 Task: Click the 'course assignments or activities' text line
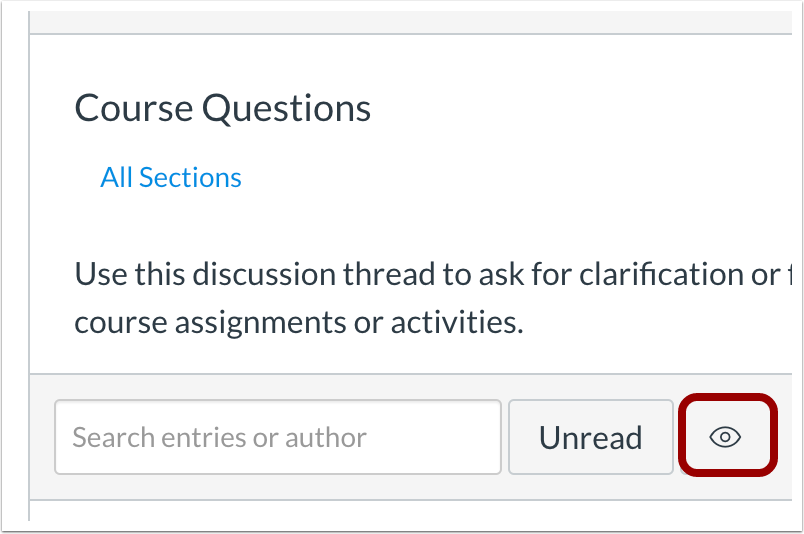click(299, 323)
